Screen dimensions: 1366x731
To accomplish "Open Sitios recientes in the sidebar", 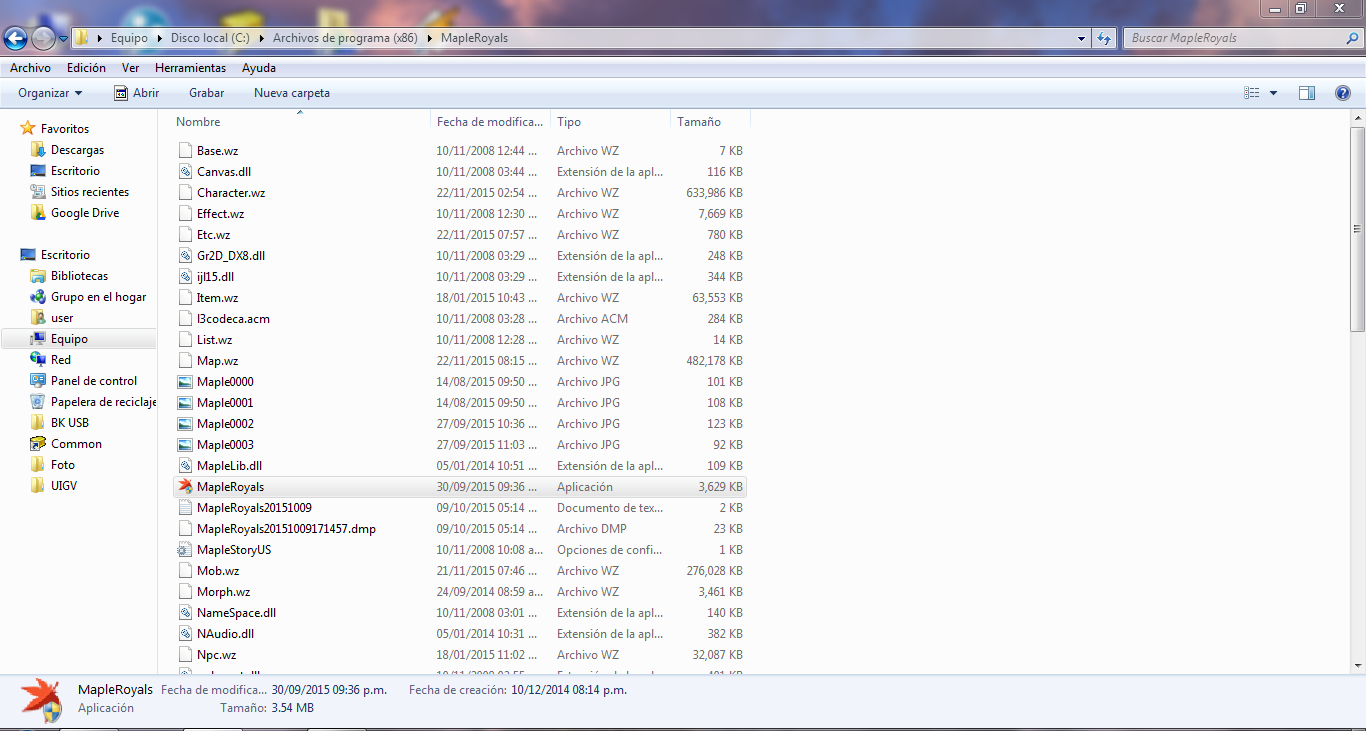I will [90, 192].
